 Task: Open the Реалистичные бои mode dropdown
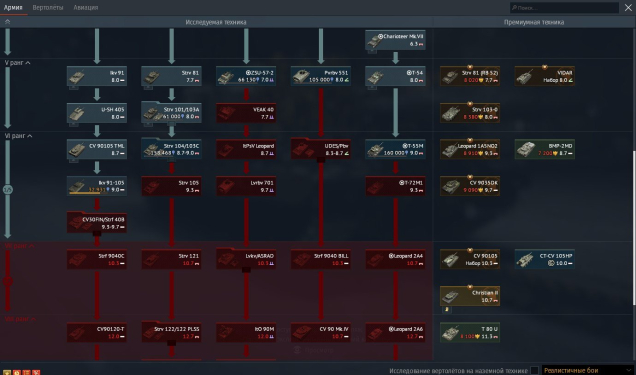coord(588,370)
